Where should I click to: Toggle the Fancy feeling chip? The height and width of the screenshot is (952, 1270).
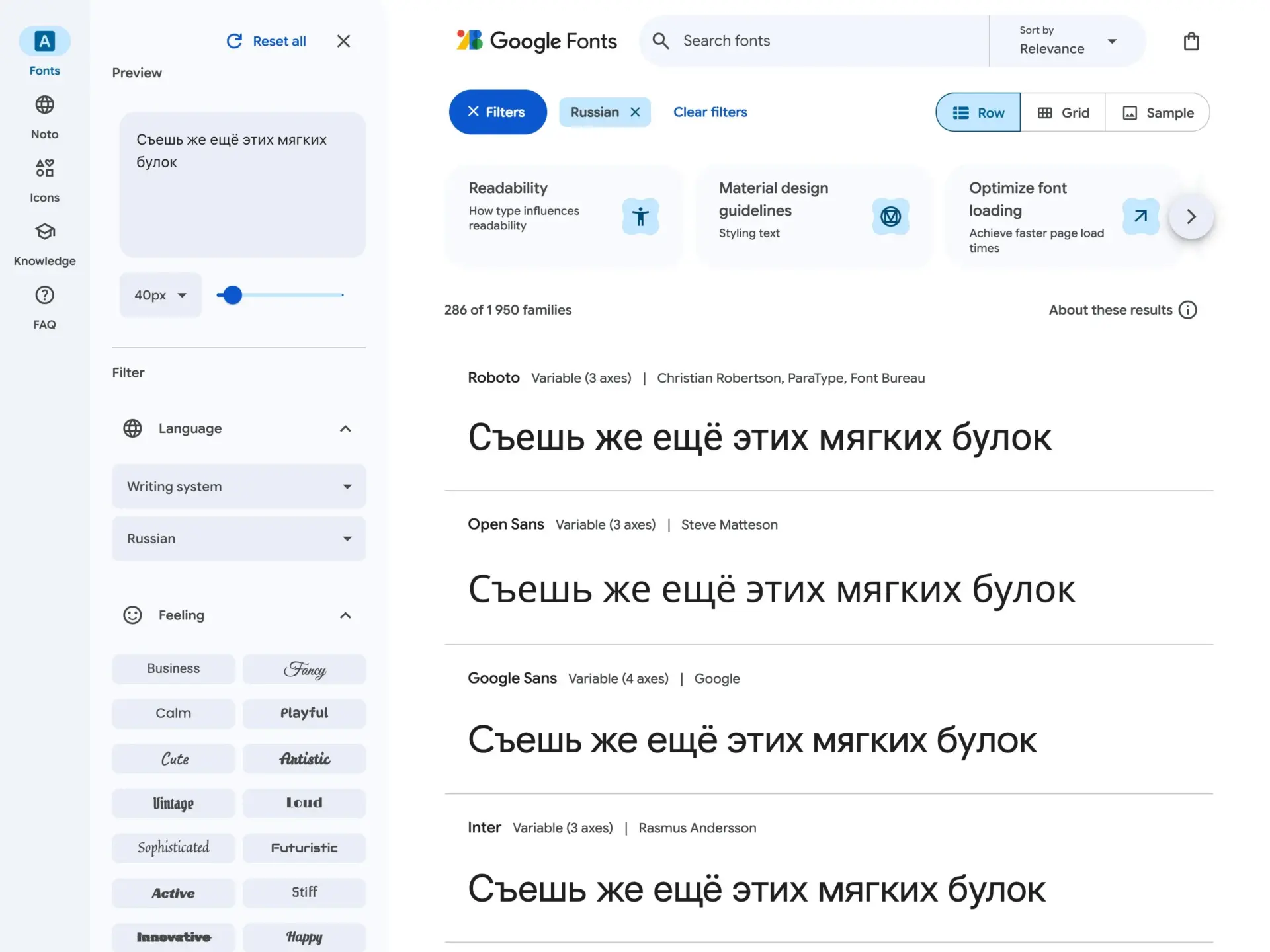(304, 668)
